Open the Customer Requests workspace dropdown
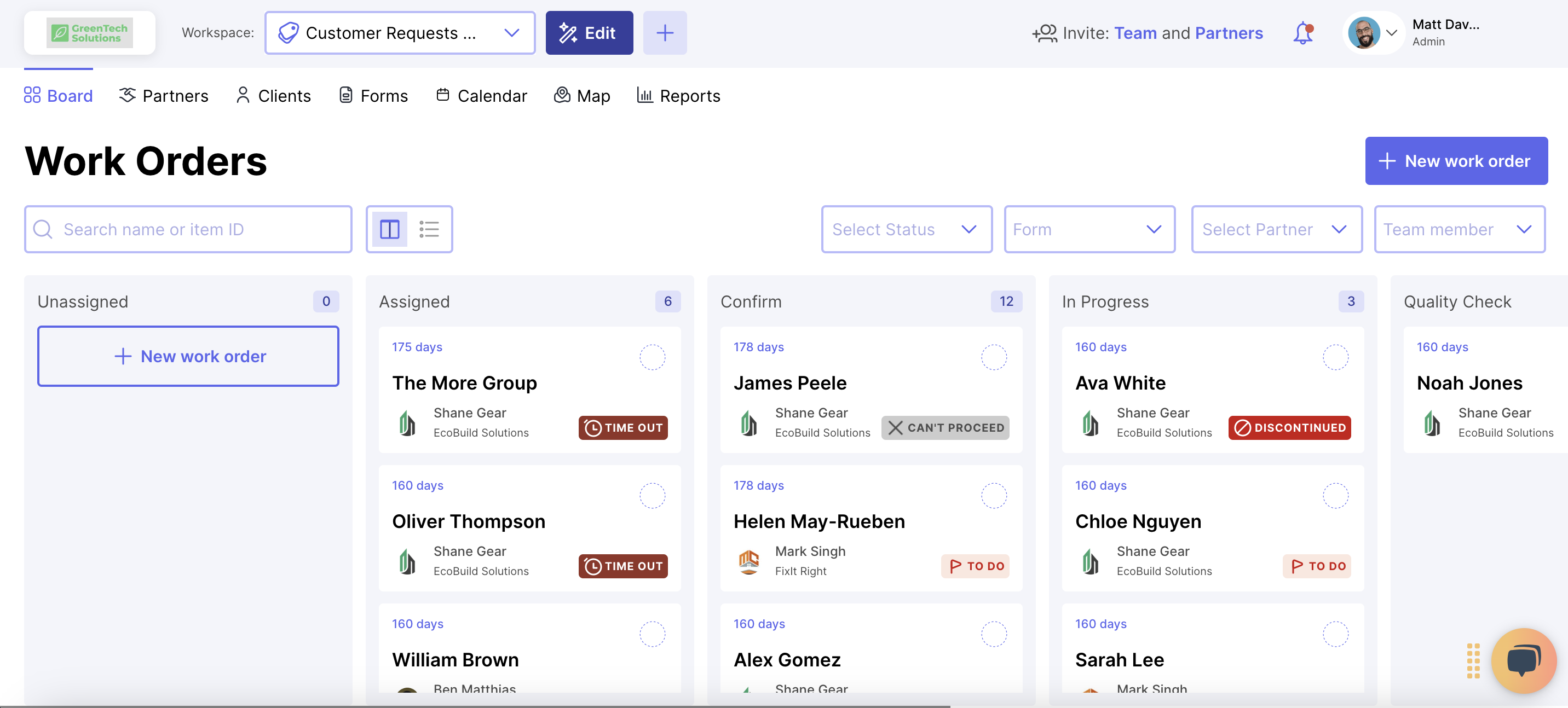Viewport: 1568px width, 708px height. coord(400,33)
